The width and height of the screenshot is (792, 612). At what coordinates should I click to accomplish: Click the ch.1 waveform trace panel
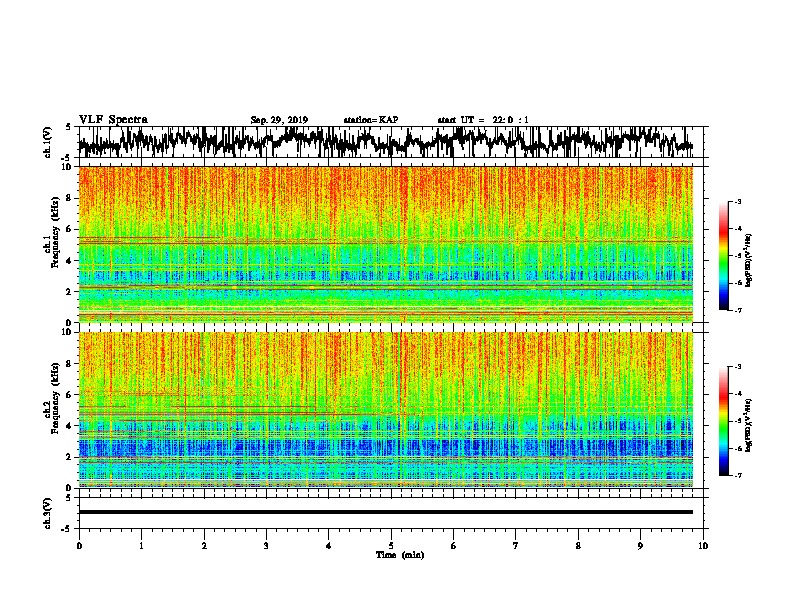391,142
